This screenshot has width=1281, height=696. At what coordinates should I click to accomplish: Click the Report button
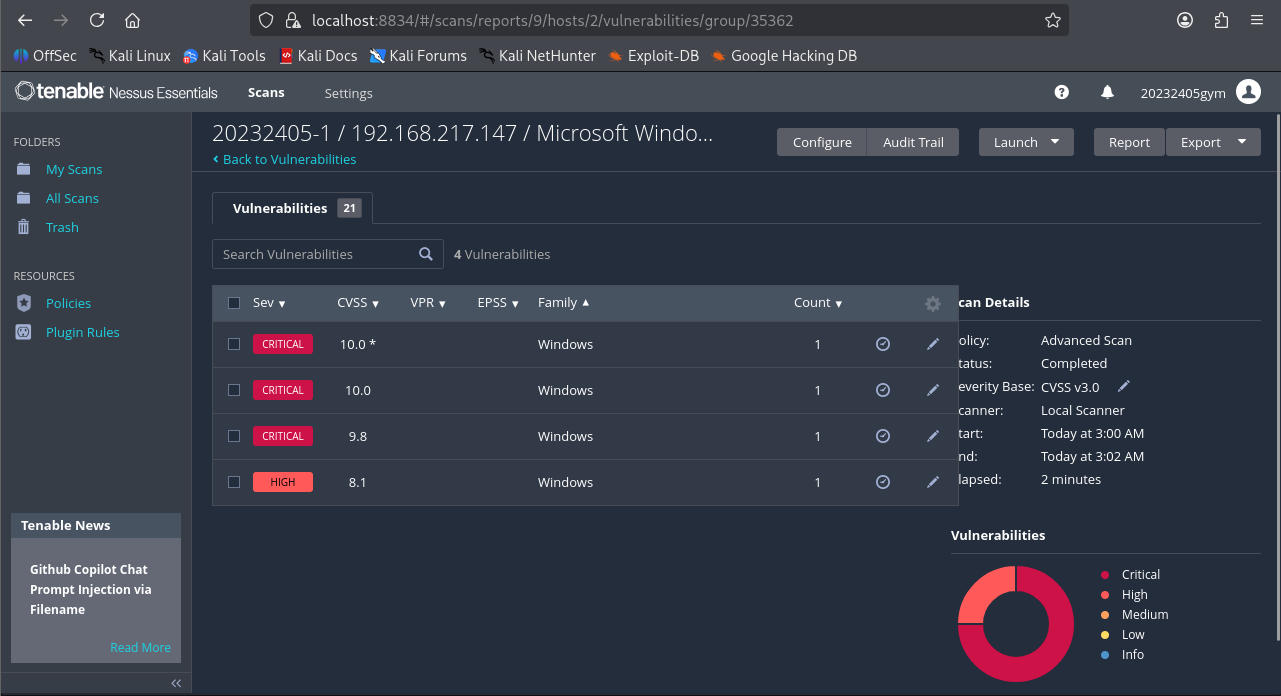point(1129,142)
